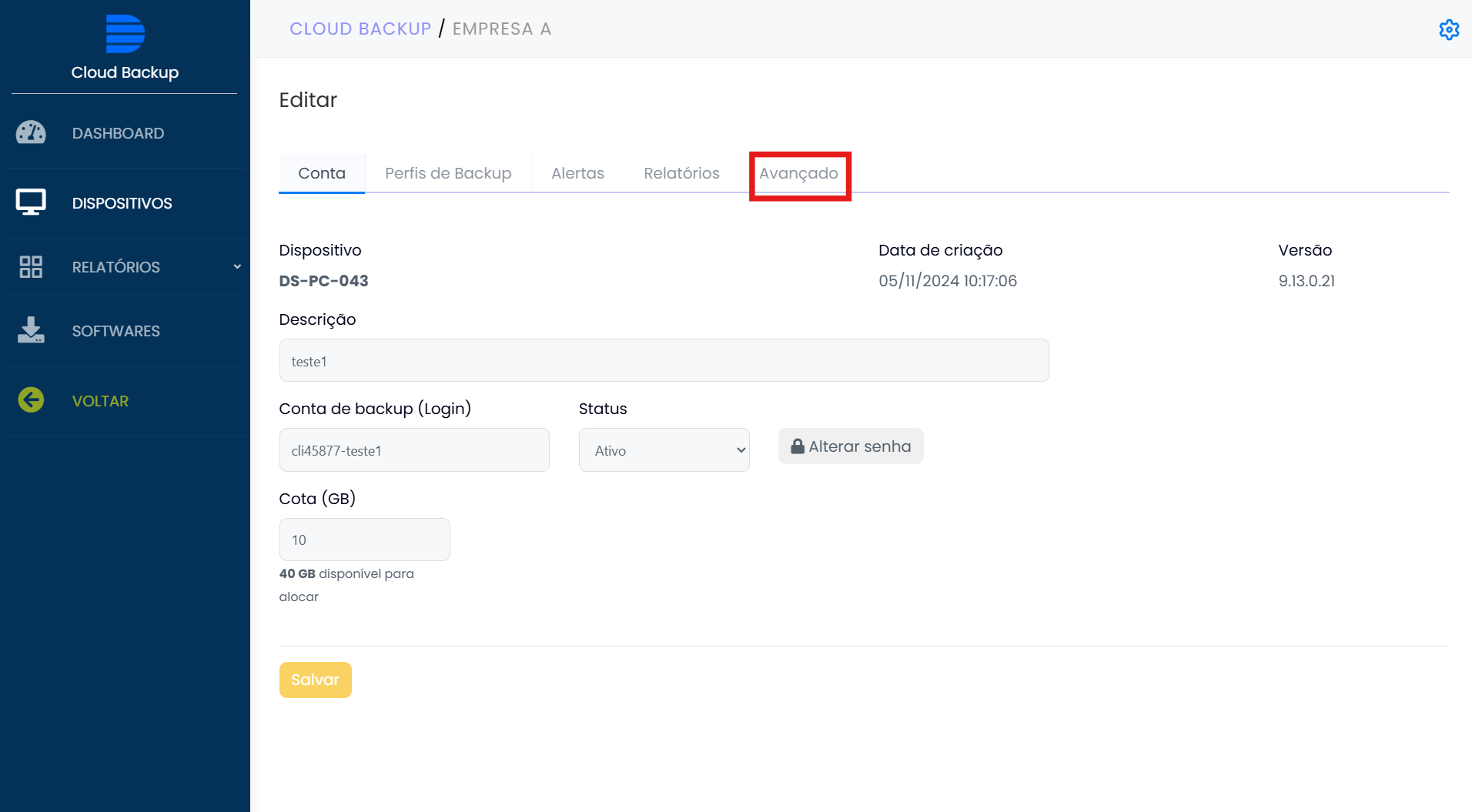Image resolution: width=1472 pixels, height=812 pixels.
Task: Click the Softwares download icon
Action: (31, 330)
